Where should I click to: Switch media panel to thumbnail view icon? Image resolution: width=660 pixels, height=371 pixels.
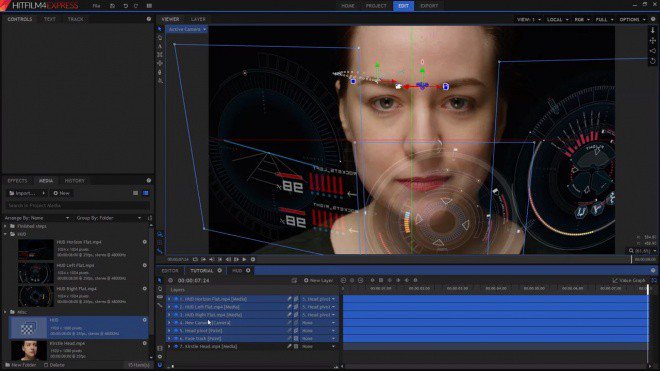(146, 193)
